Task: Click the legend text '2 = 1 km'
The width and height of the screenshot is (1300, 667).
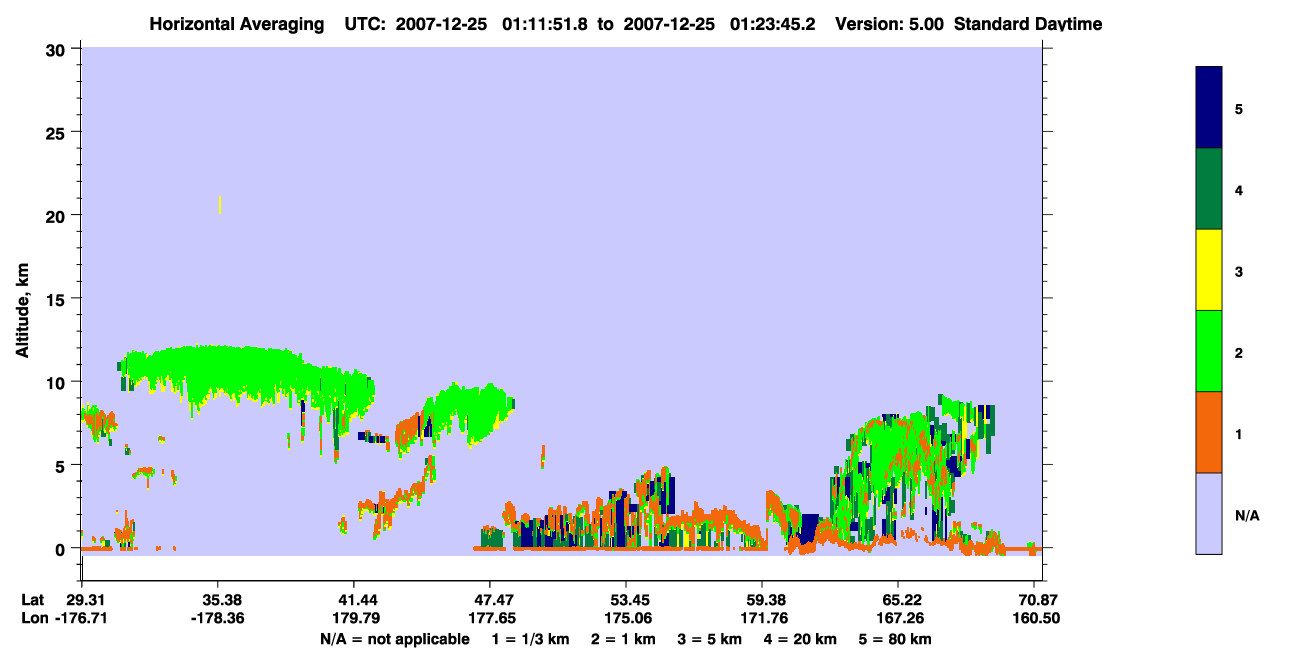Action: tap(623, 639)
